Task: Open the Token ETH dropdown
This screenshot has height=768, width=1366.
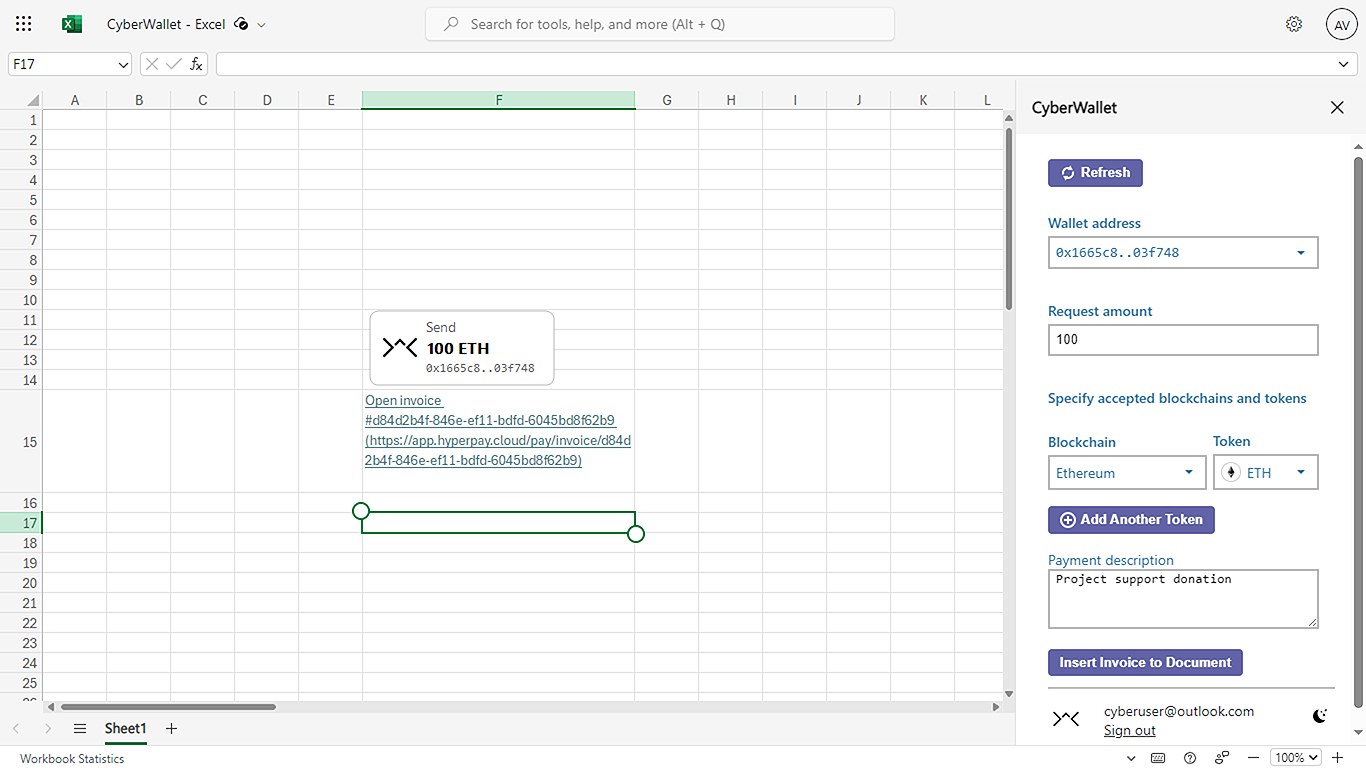Action: pyautogui.click(x=1266, y=473)
